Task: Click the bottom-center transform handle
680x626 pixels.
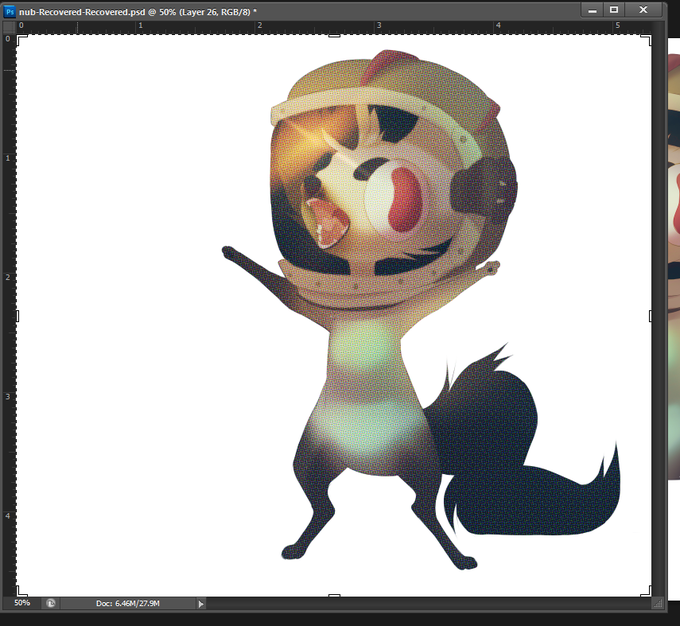Action: [334, 596]
